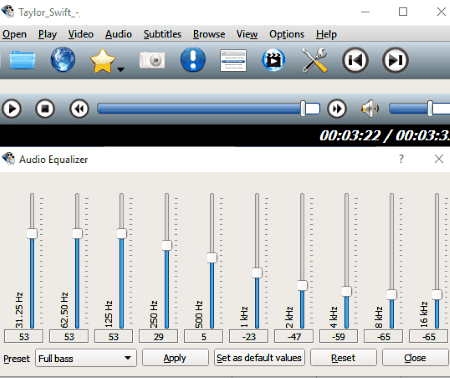Click the film clapper icon
Viewport: 450px width, 378px height.
273,60
